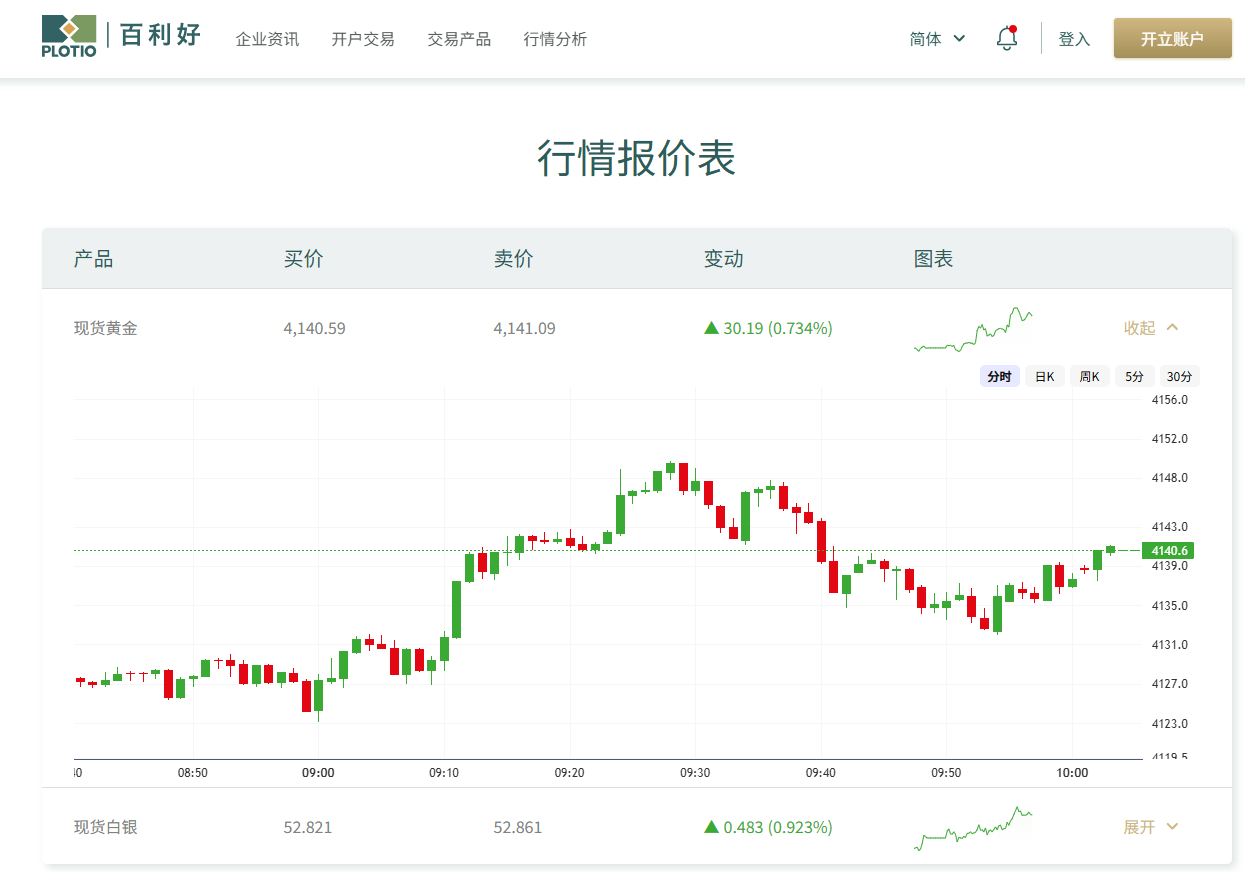
Task: Click the 现货黄金 sparkline mini chart
Action: (x=972, y=330)
